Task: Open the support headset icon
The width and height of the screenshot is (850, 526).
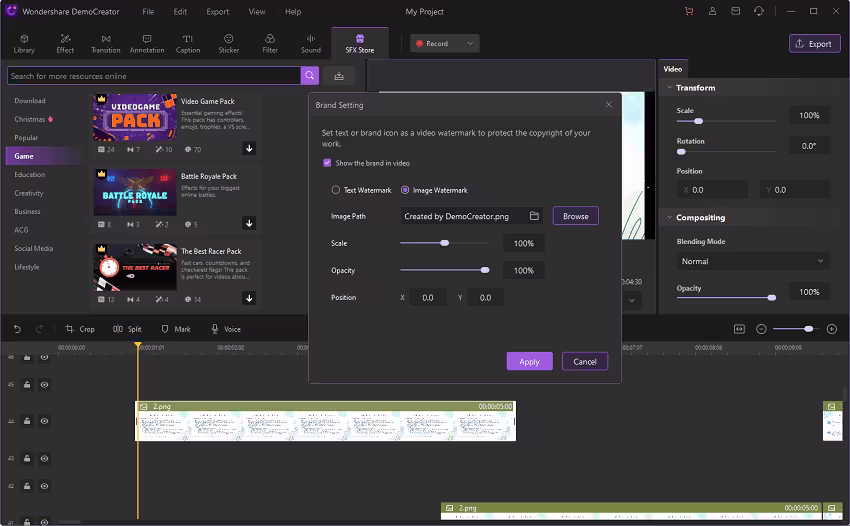Action: point(759,11)
